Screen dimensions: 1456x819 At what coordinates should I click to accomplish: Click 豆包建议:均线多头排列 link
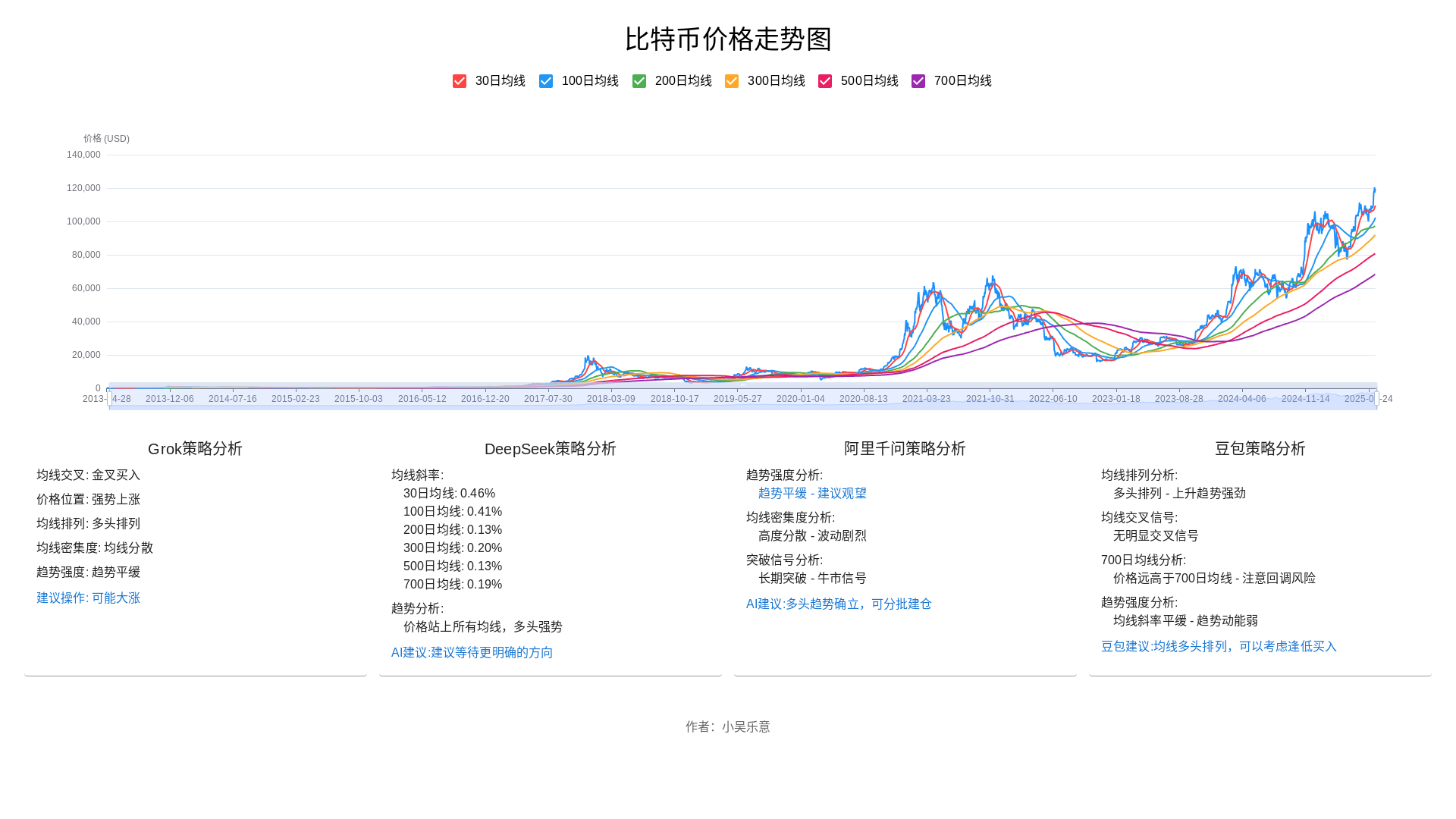pos(1219,646)
